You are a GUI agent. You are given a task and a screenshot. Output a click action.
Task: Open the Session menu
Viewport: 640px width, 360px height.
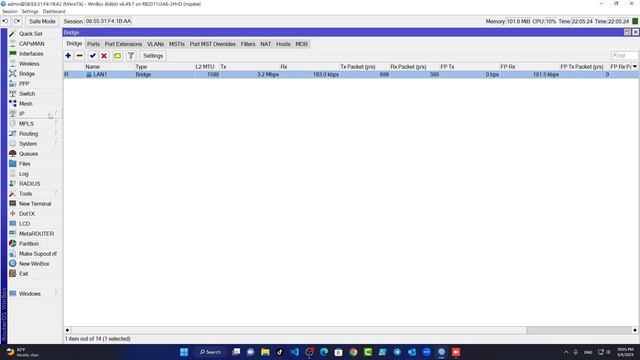10,11
